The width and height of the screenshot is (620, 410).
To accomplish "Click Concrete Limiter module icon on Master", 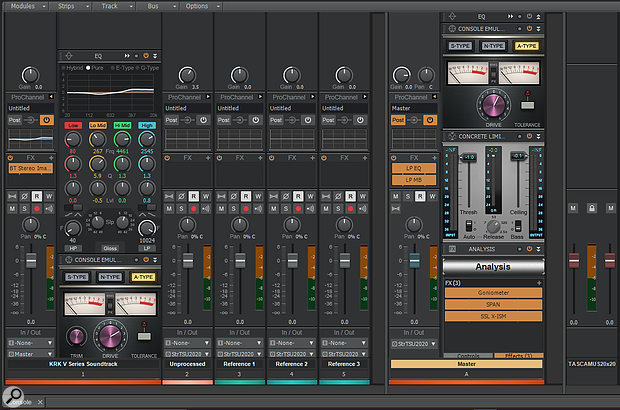I will point(452,136).
